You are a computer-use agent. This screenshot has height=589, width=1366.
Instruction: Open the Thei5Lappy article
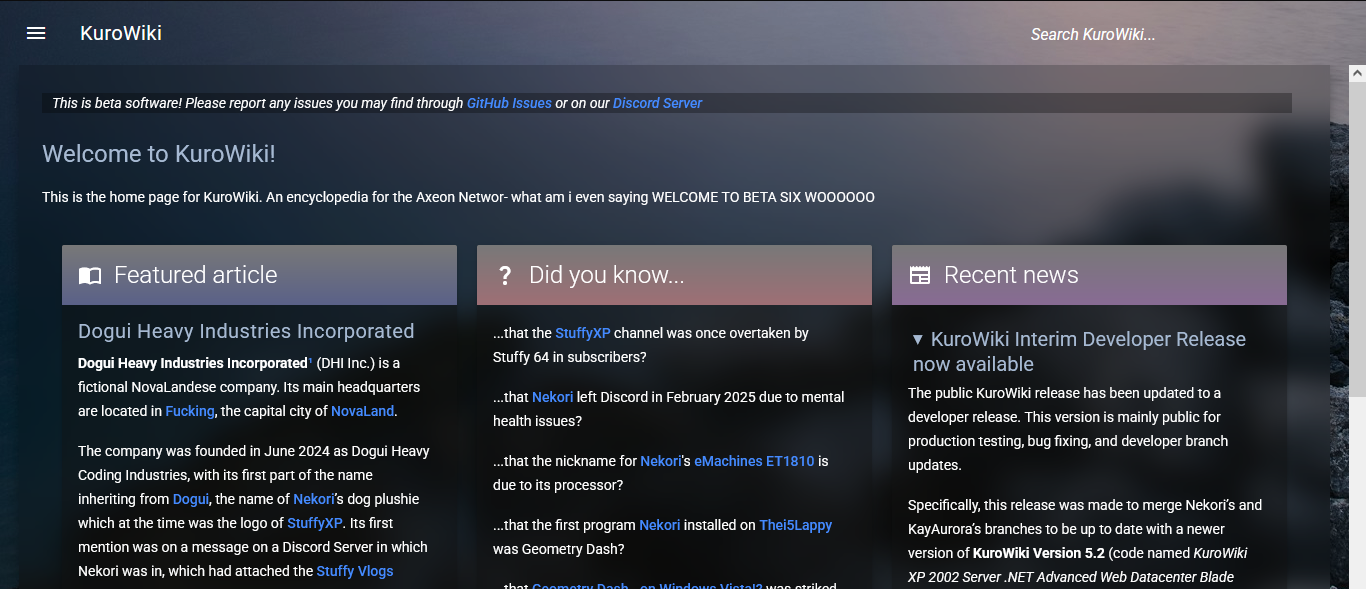[795, 525]
